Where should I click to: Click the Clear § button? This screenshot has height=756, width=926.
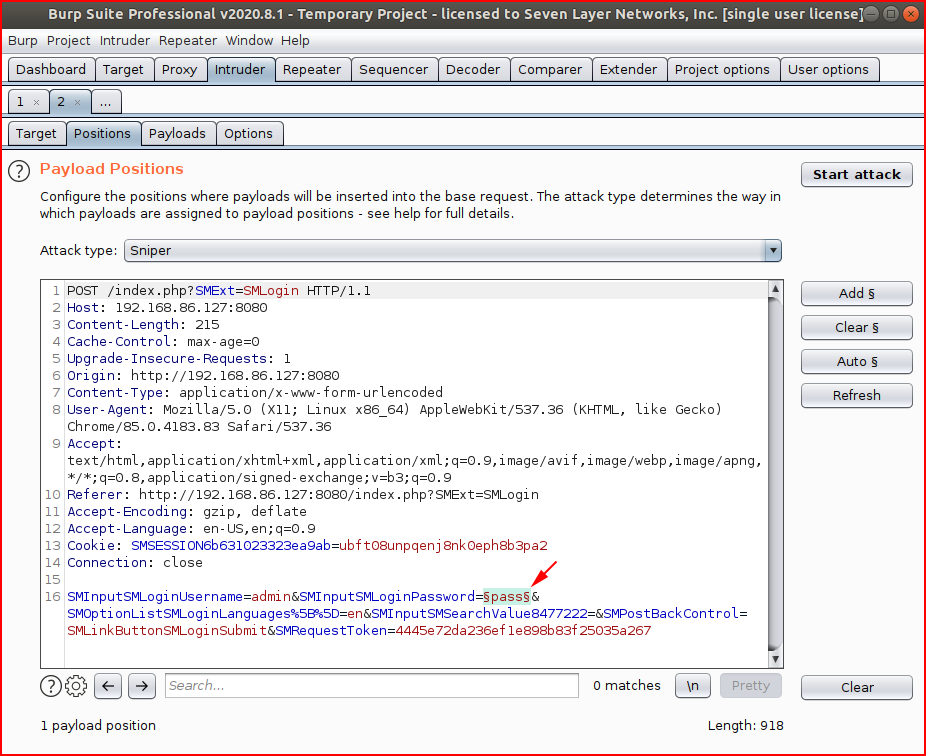[857, 328]
